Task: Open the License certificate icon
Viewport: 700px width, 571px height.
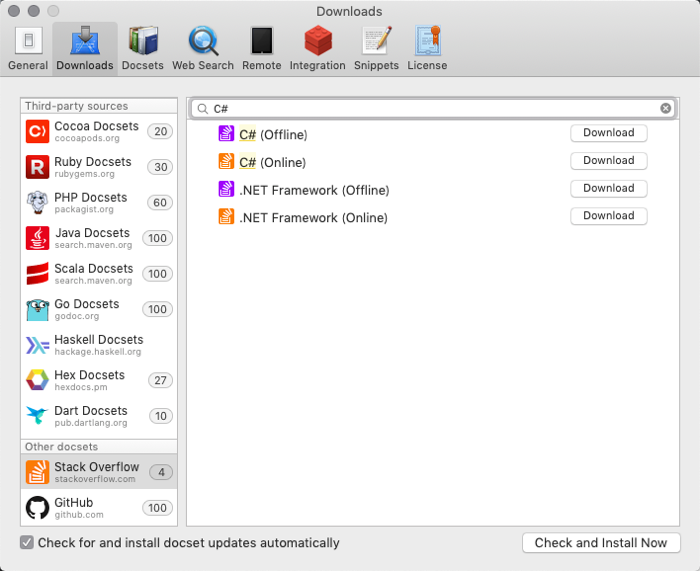Action: click(428, 41)
